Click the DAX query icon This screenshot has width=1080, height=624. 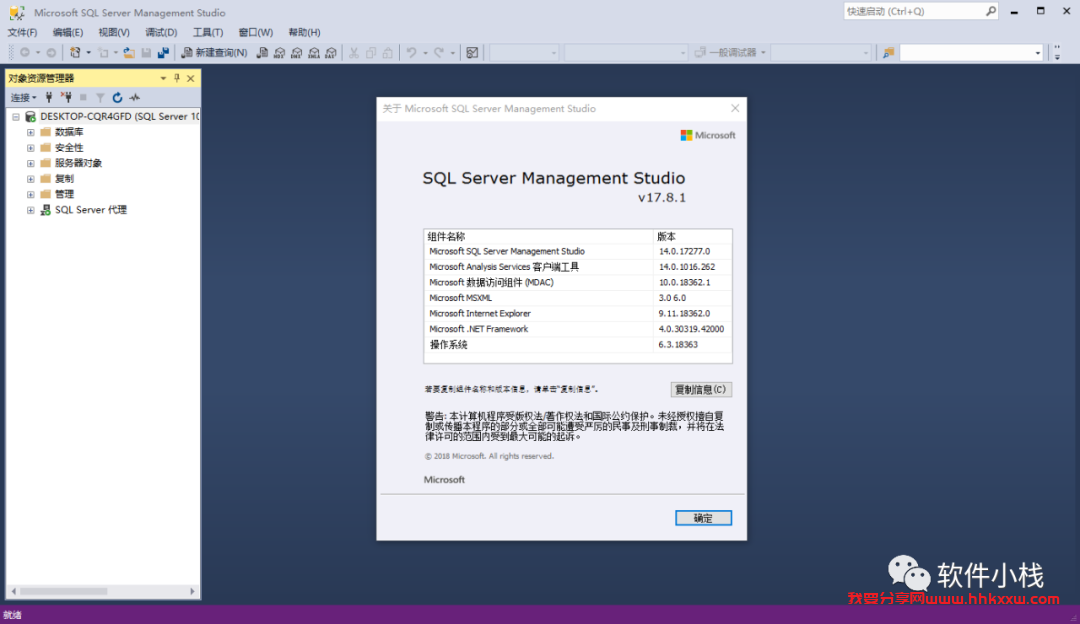pyautogui.click(x=331, y=52)
